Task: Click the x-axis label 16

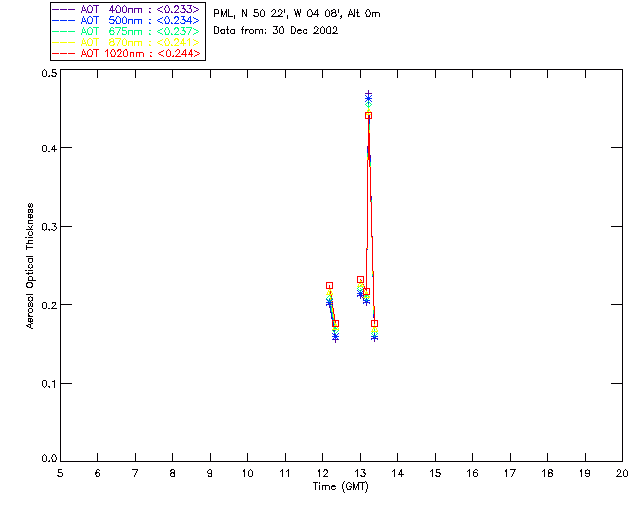Action: (473, 473)
